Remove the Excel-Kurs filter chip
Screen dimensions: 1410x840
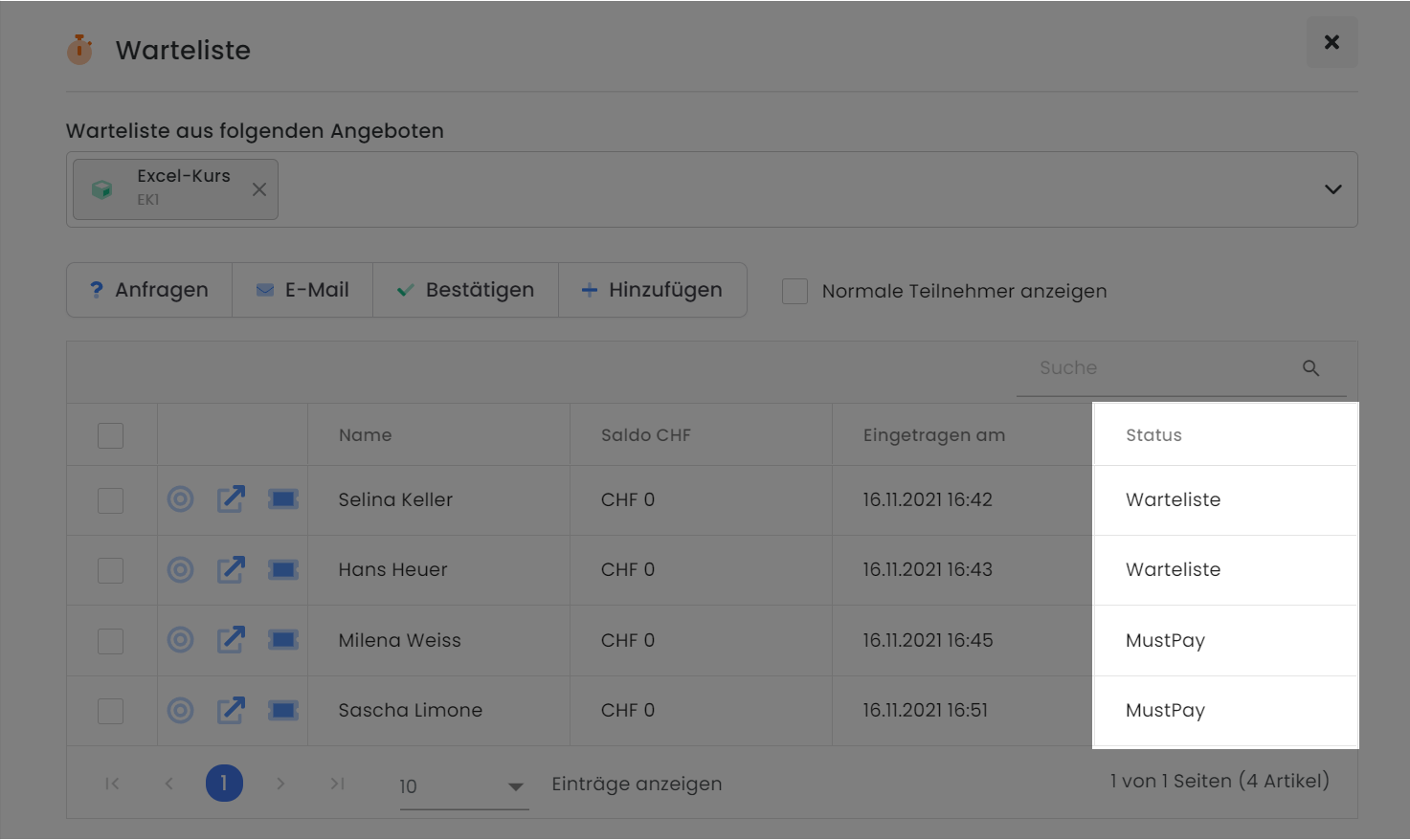[x=258, y=188]
